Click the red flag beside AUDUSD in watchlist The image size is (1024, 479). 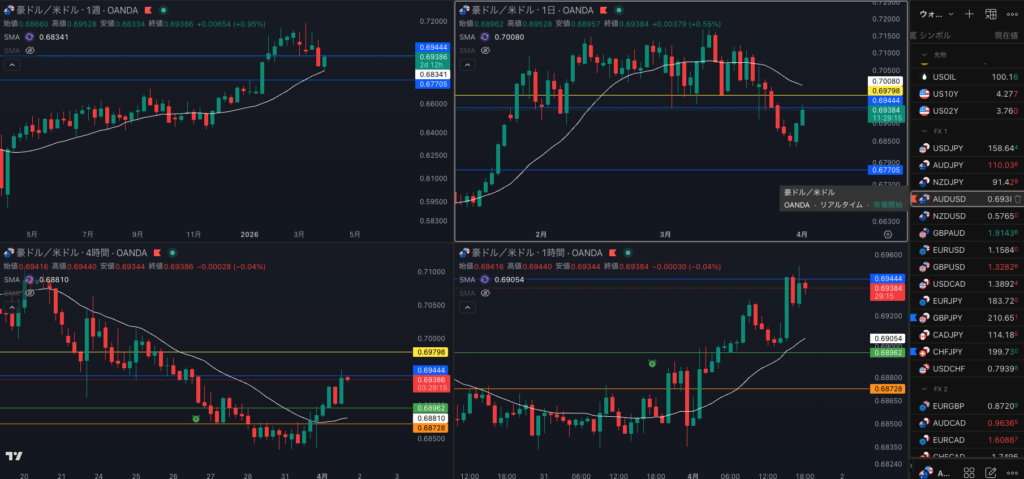(914, 199)
